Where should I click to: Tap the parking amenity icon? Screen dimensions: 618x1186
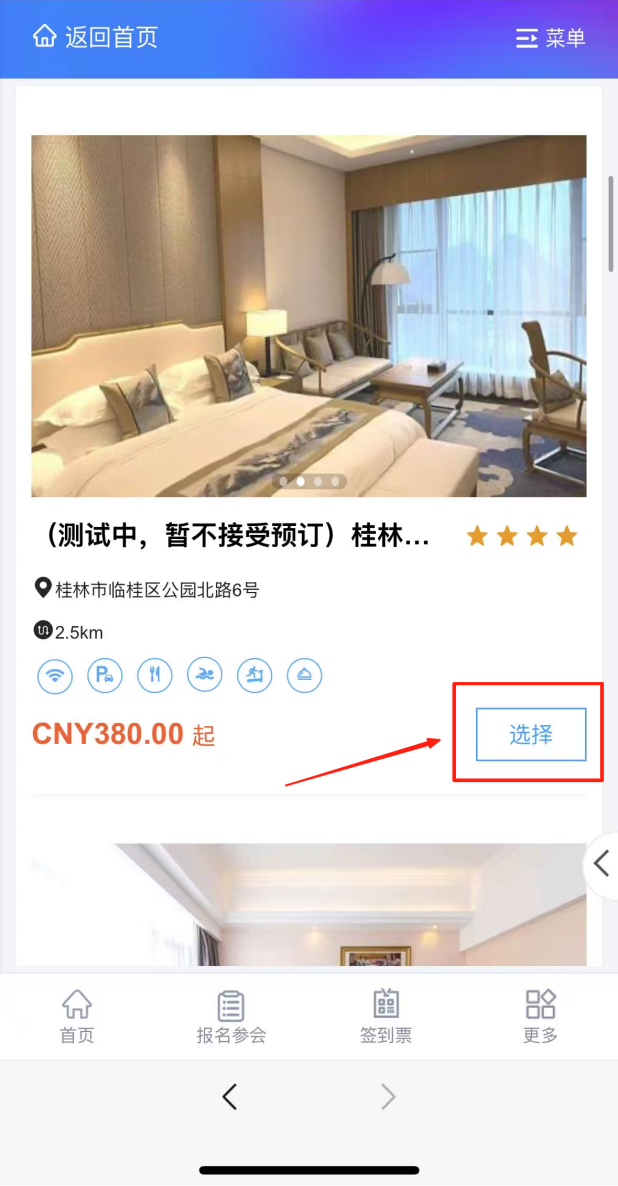point(105,675)
